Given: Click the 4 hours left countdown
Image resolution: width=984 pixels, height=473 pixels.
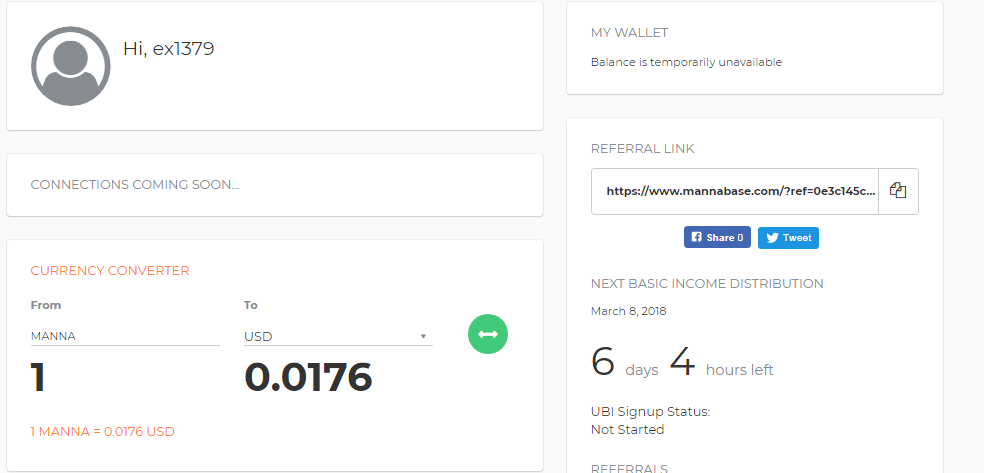Looking at the screenshot, I should pyautogui.click(x=722, y=363).
